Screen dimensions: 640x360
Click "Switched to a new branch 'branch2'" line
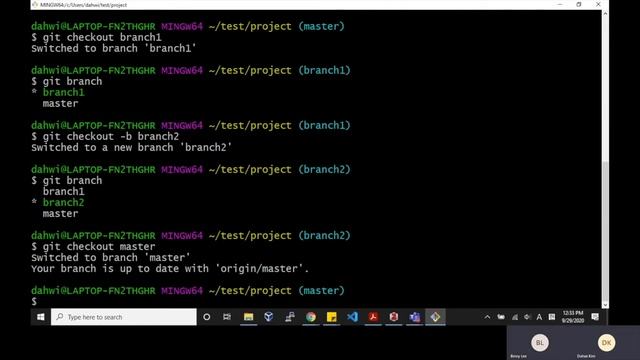131,148
